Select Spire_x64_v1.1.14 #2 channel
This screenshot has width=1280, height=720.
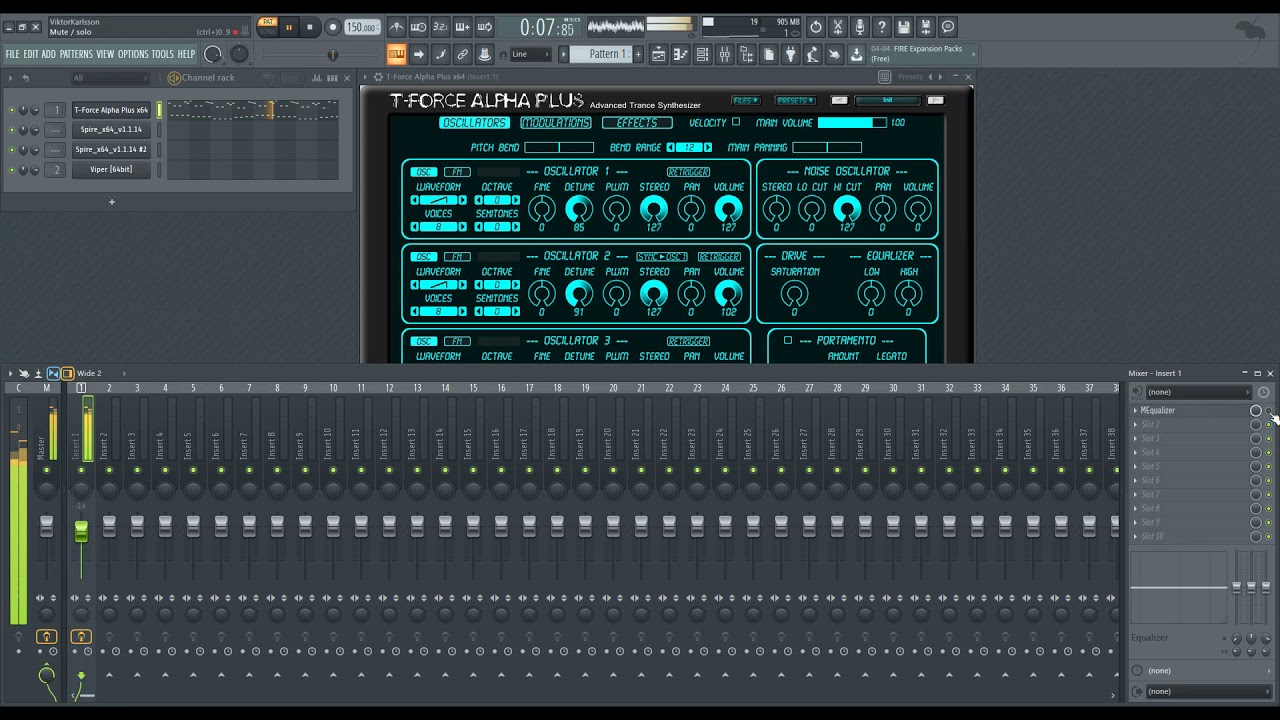coord(111,150)
